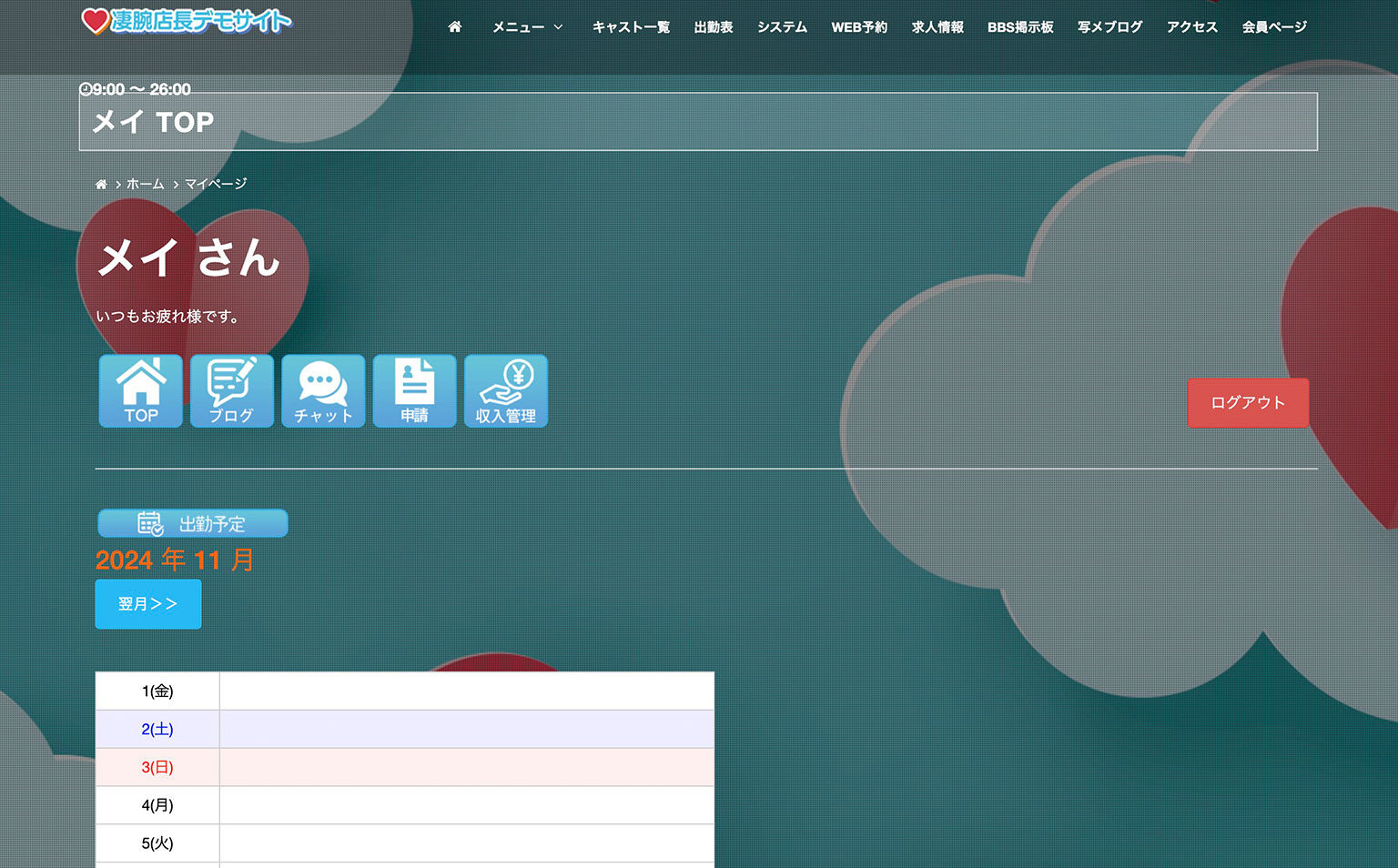Click the 凄腕店長デモサイト heart logo
The height and width of the screenshot is (868, 1398).
pyautogui.click(x=187, y=21)
